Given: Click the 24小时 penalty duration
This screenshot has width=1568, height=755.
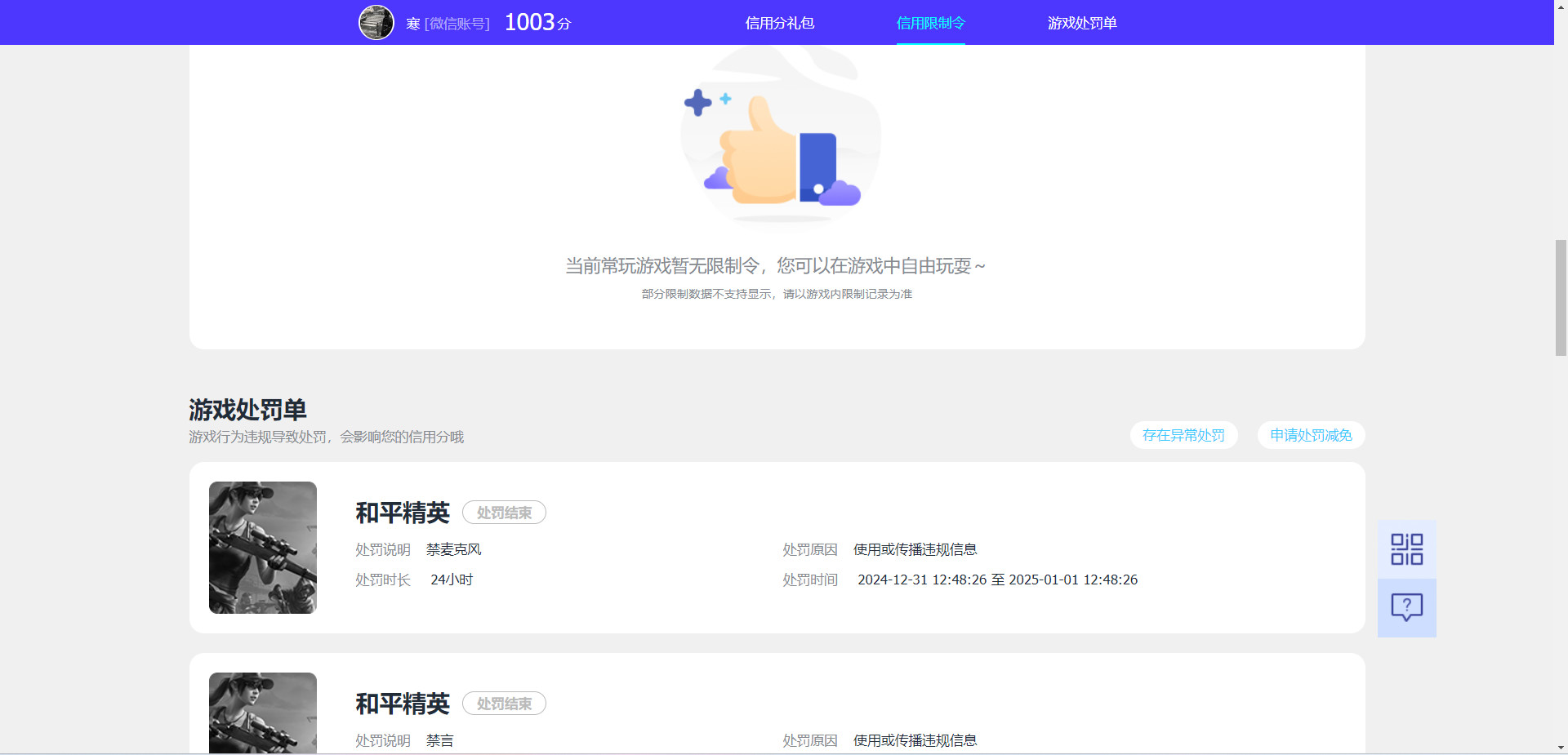Looking at the screenshot, I should coord(452,580).
